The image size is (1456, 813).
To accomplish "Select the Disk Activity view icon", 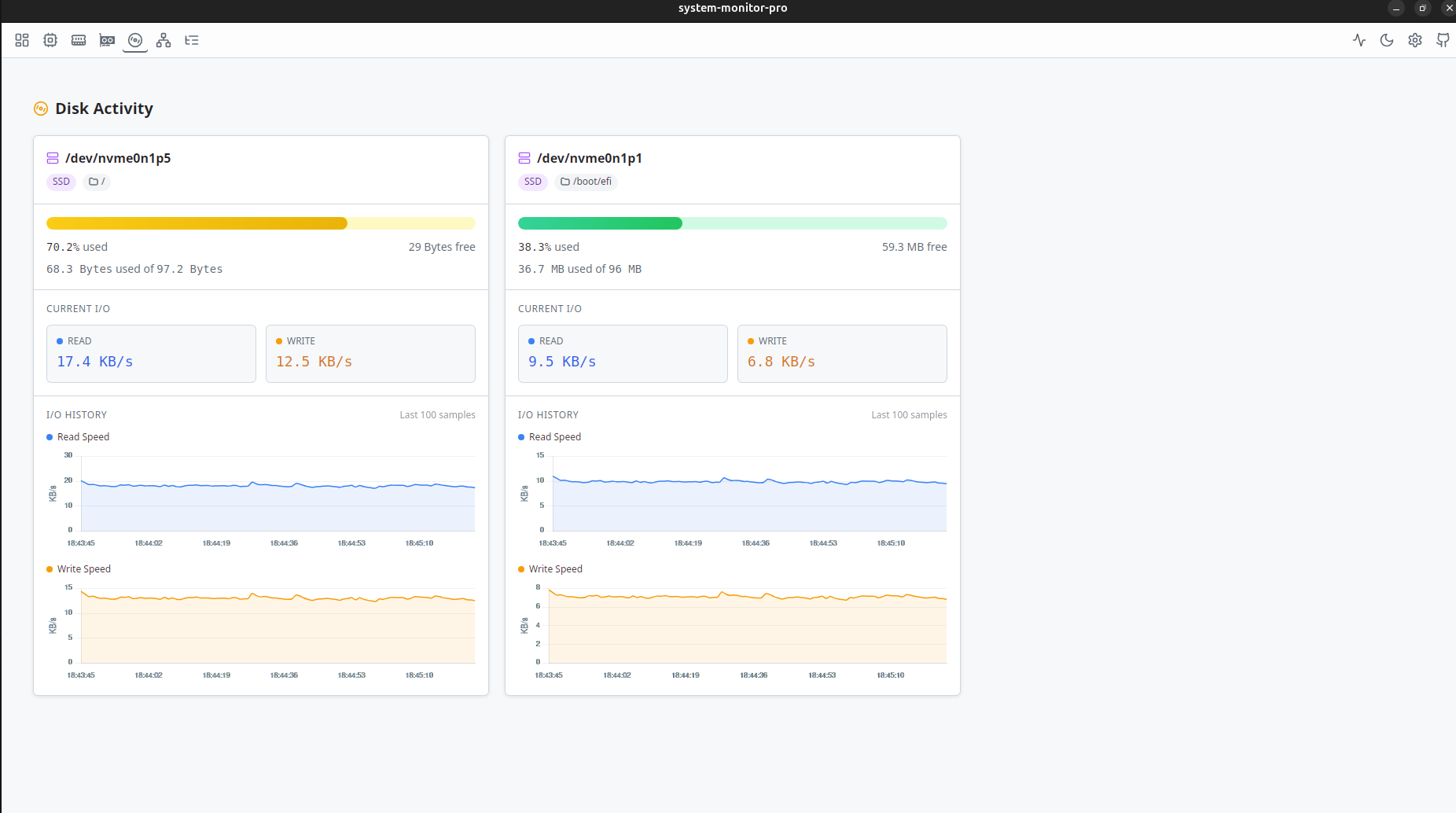I will tap(134, 40).
